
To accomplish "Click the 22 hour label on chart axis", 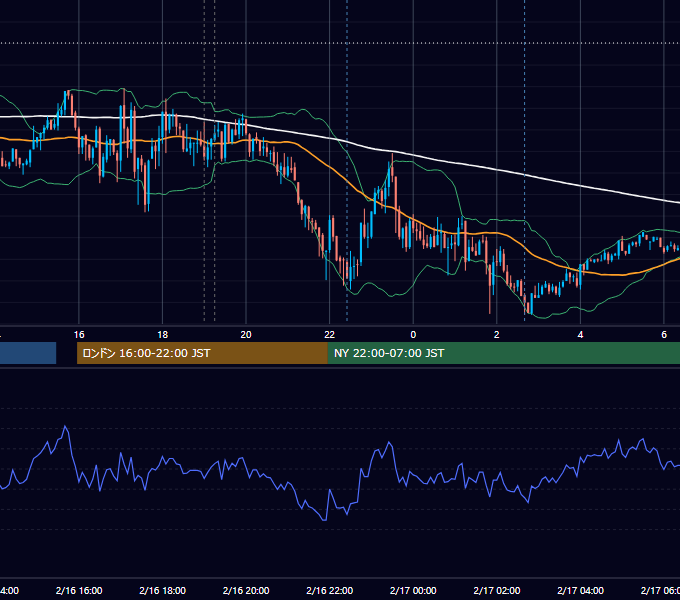I will click(x=330, y=335).
